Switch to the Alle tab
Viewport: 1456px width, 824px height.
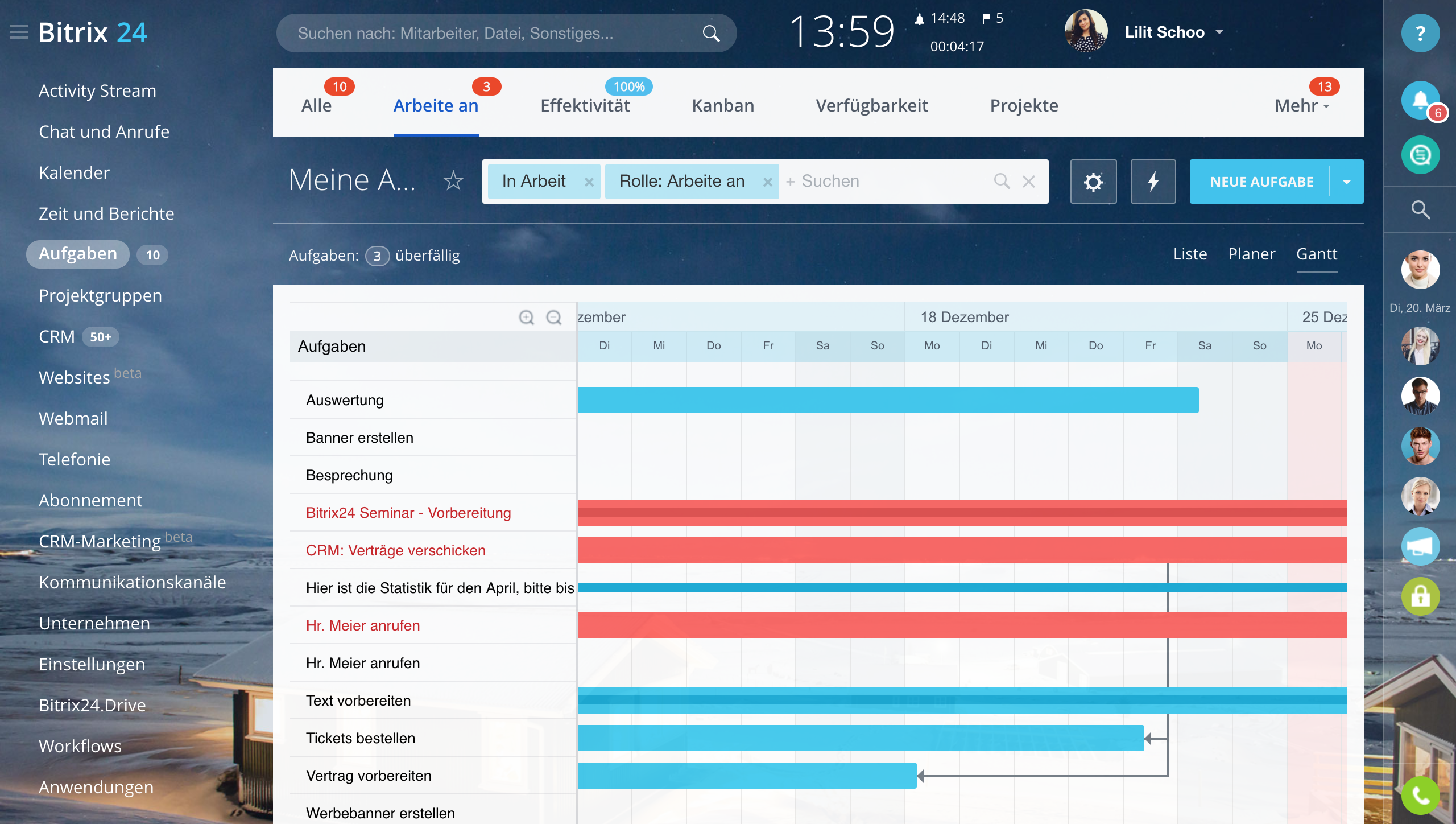coord(316,105)
